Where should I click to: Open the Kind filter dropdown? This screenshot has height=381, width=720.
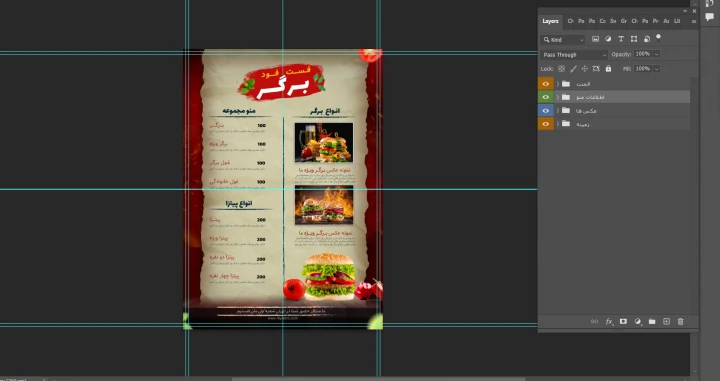point(563,39)
